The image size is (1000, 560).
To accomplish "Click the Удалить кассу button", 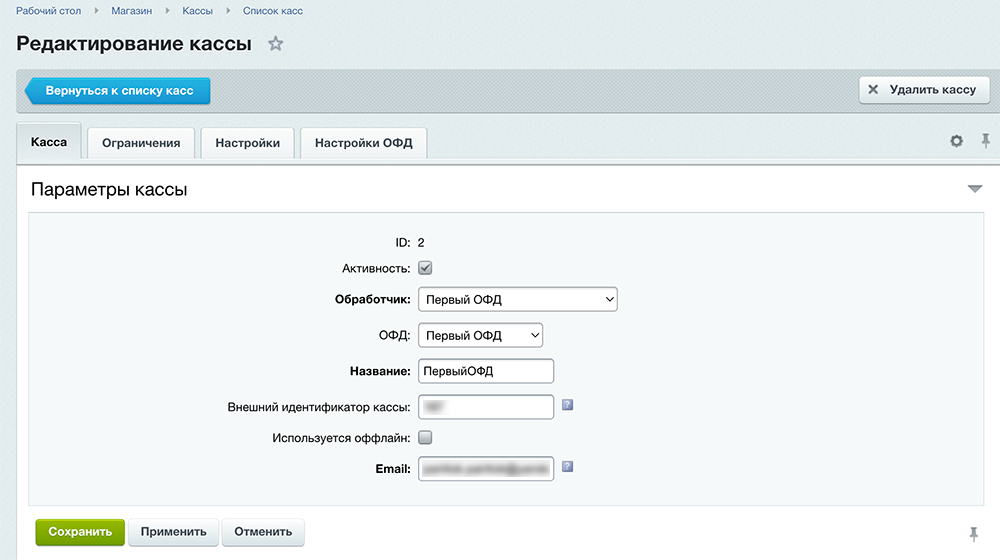I will pos(924,90).
